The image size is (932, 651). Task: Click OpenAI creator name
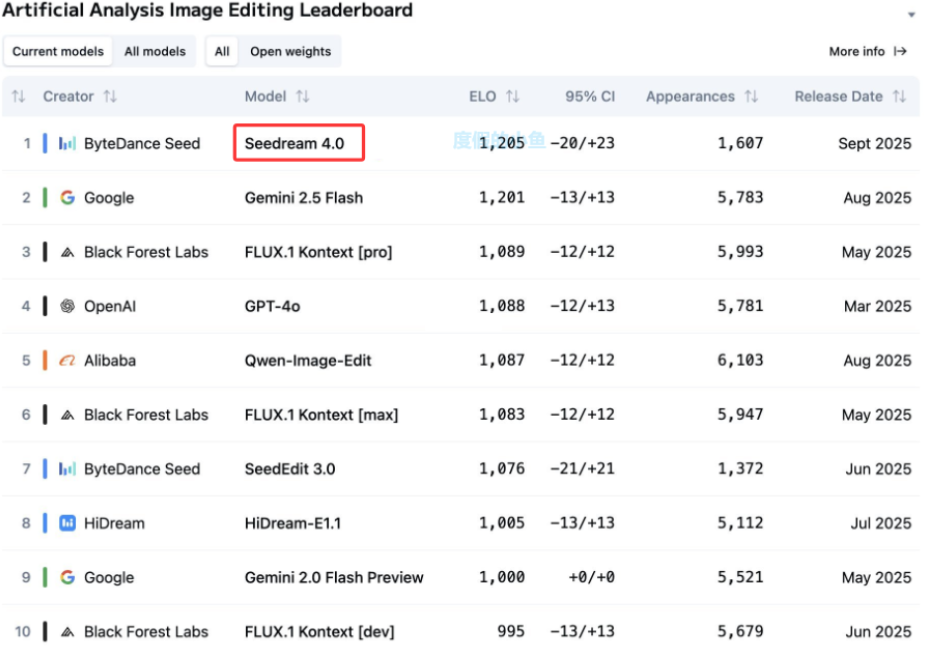pyautogui.click(x=110, y=306)
